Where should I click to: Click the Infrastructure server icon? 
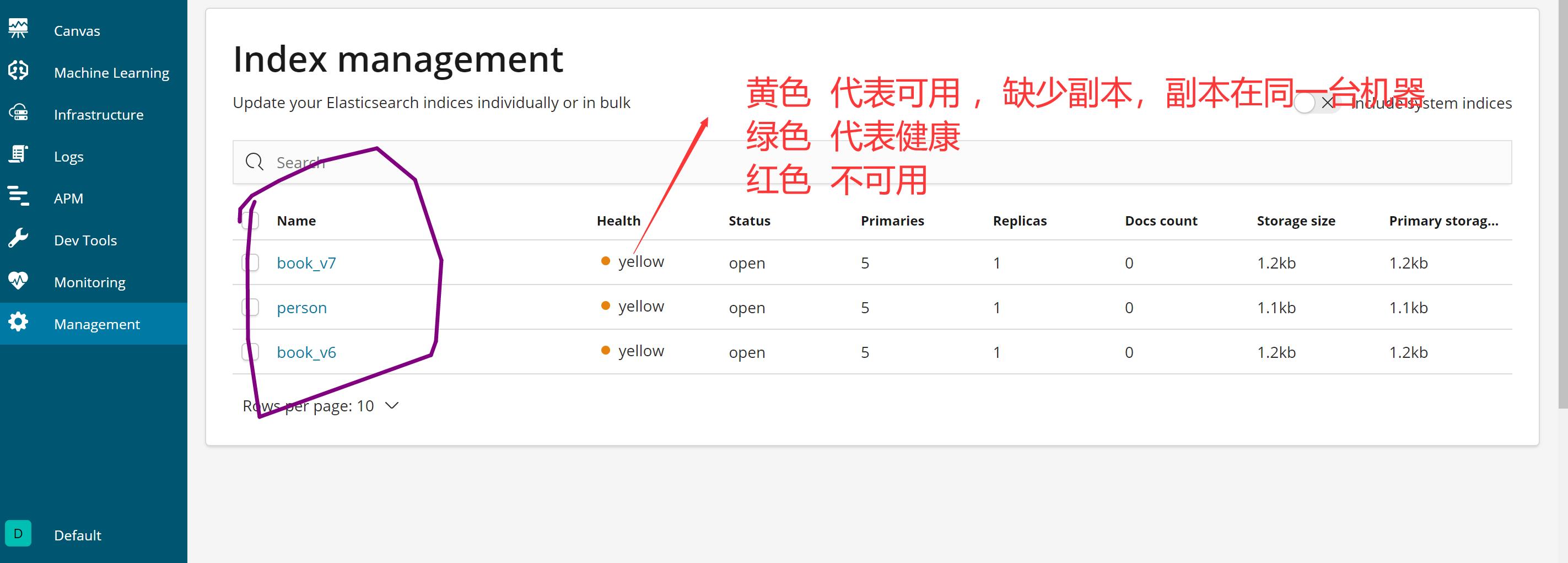(x=18, y=112)
